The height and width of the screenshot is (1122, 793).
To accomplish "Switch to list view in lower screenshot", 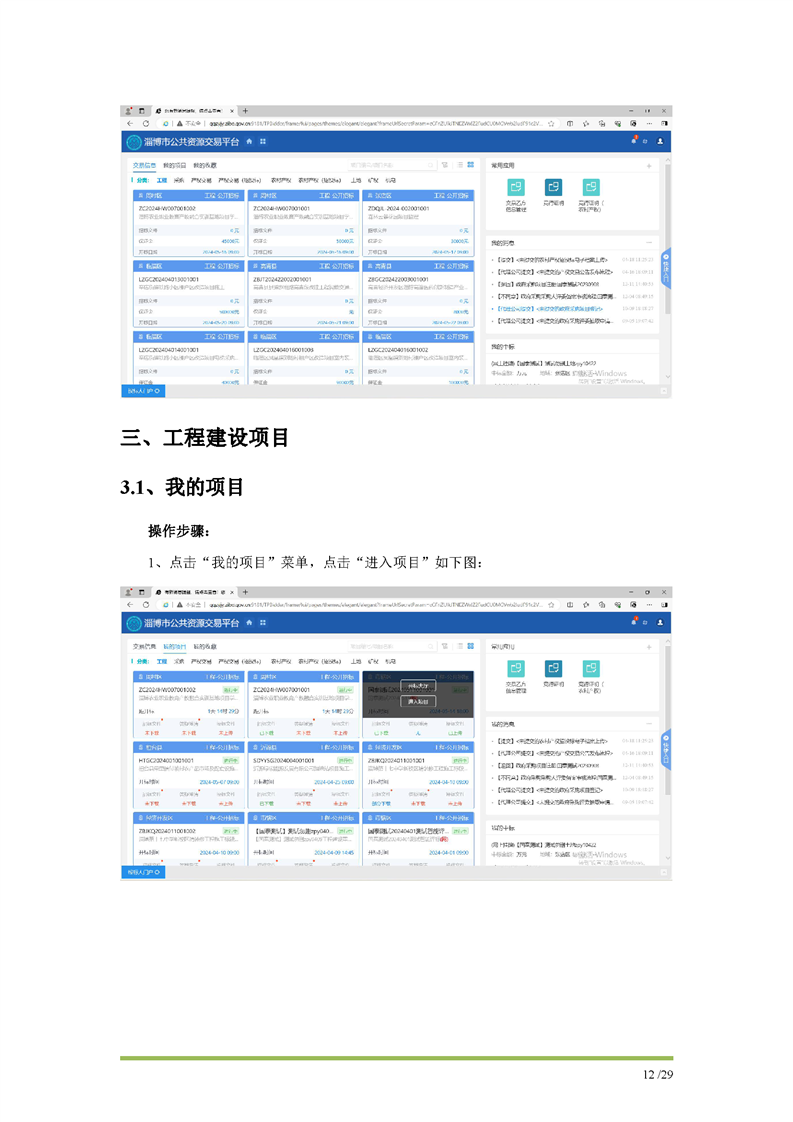I will [459, 646].
